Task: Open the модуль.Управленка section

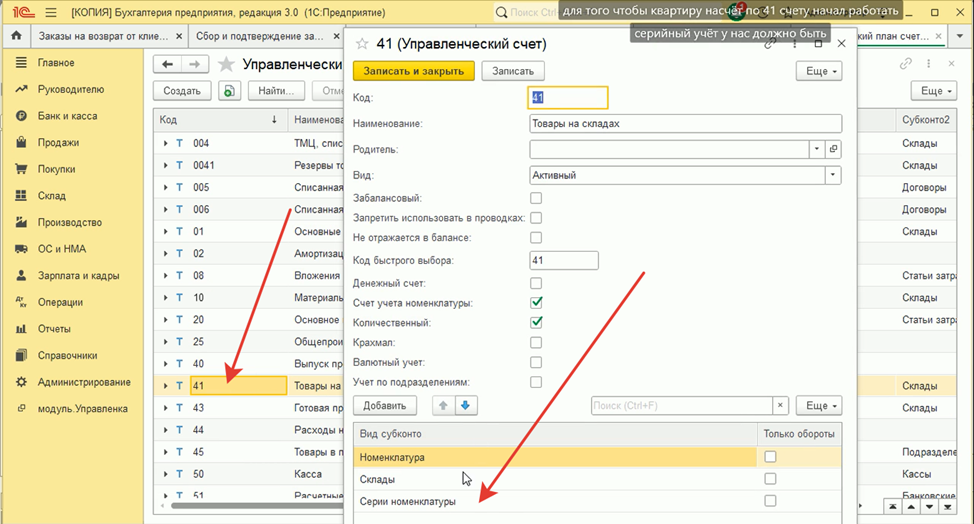Action: click(83, 409)
